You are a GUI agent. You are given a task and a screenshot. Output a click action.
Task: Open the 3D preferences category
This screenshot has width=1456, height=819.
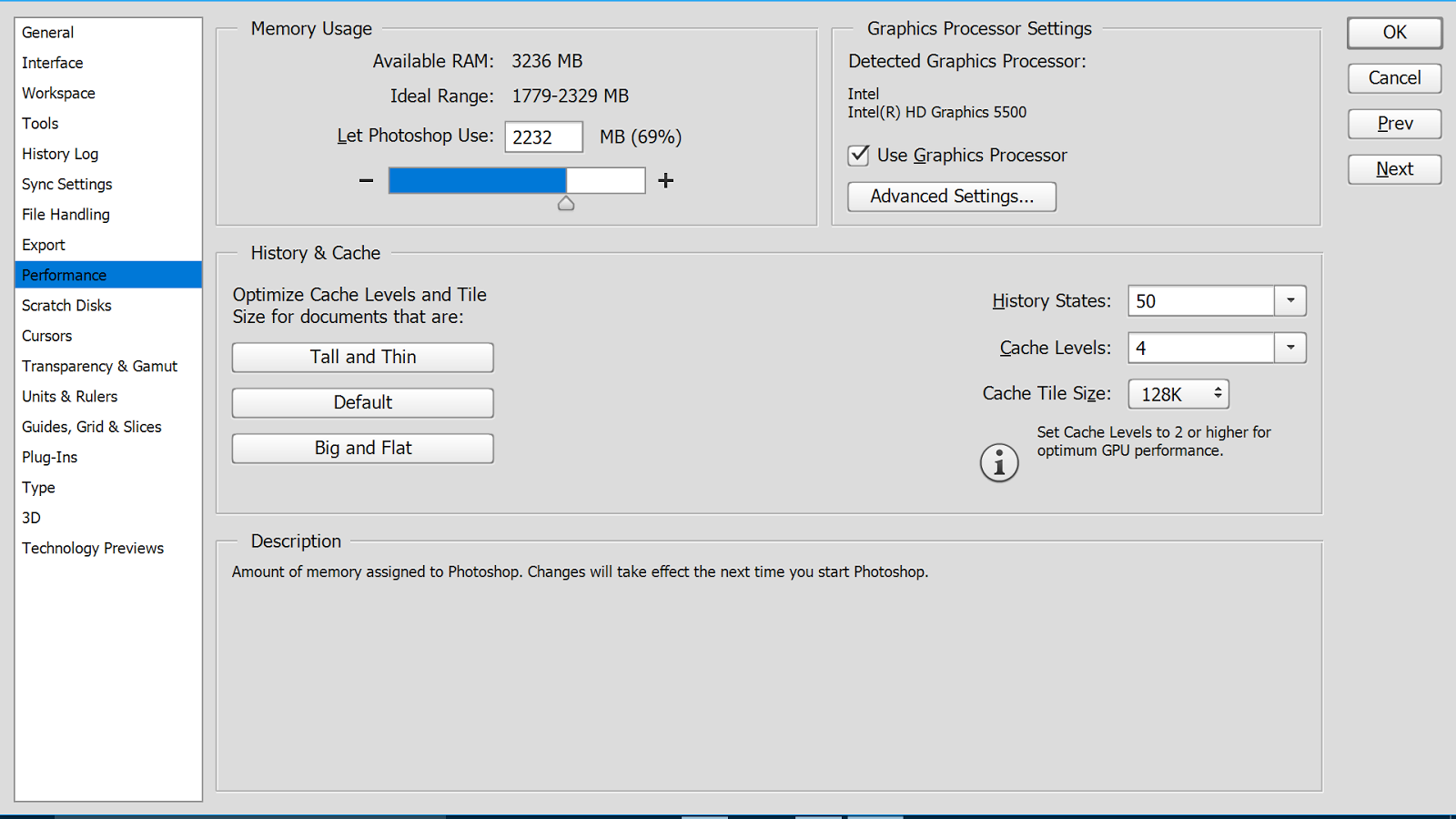[x=108, y=518]
